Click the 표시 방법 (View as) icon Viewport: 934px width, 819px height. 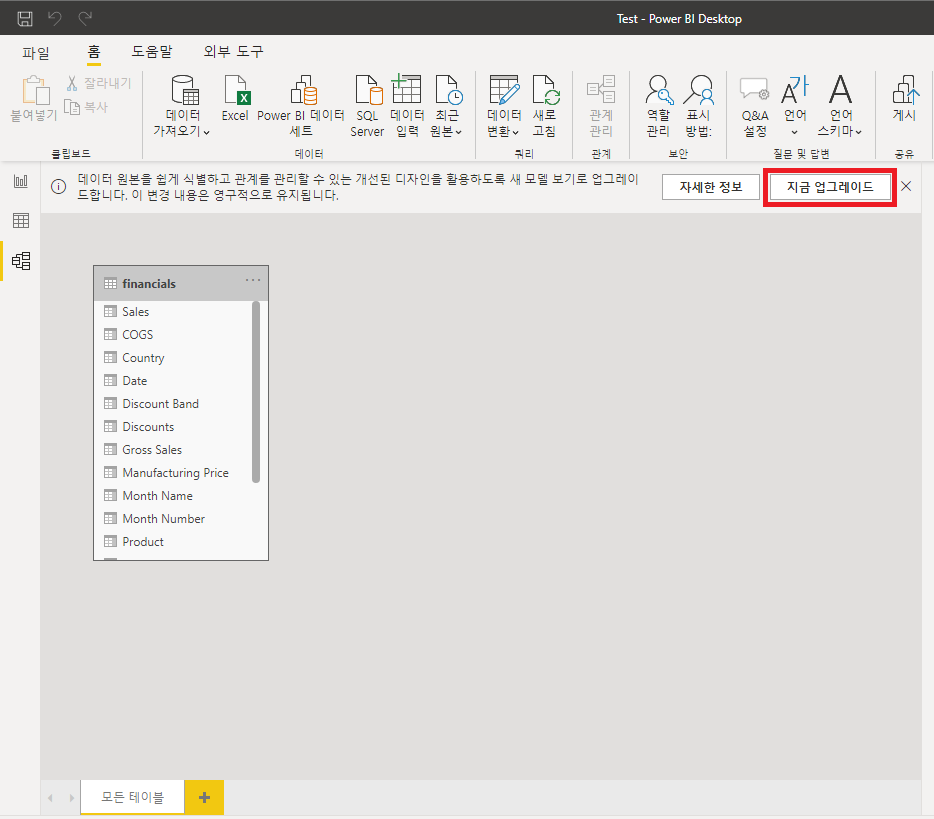click(x=699, y=89)
